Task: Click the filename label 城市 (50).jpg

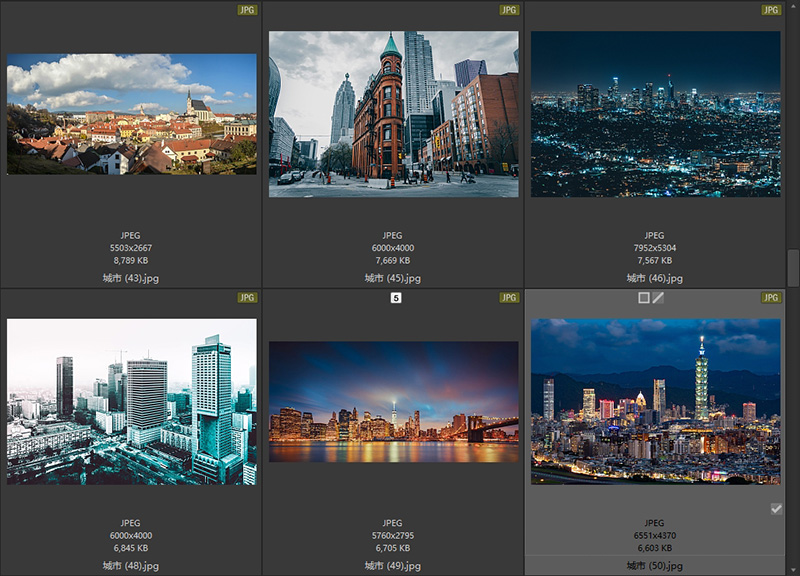Action: 655,566
